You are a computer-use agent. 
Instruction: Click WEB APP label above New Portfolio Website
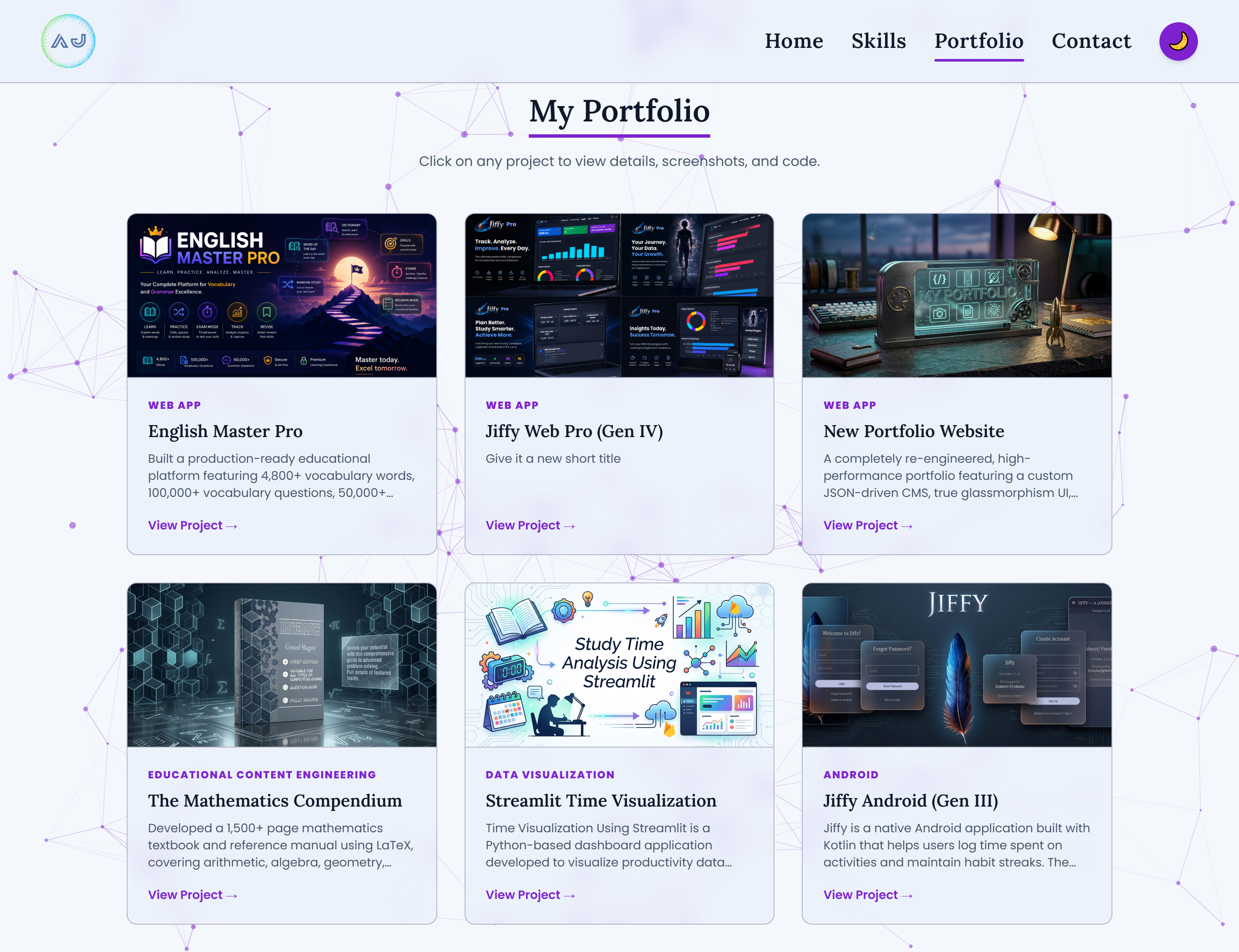click(850, 405)
